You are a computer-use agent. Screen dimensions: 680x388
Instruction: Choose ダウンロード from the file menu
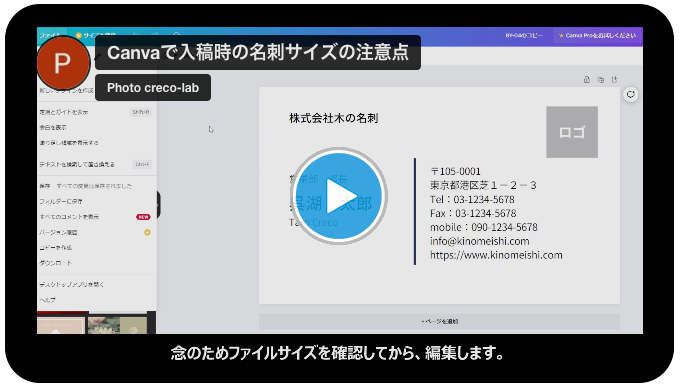click(x=56, y=263)
